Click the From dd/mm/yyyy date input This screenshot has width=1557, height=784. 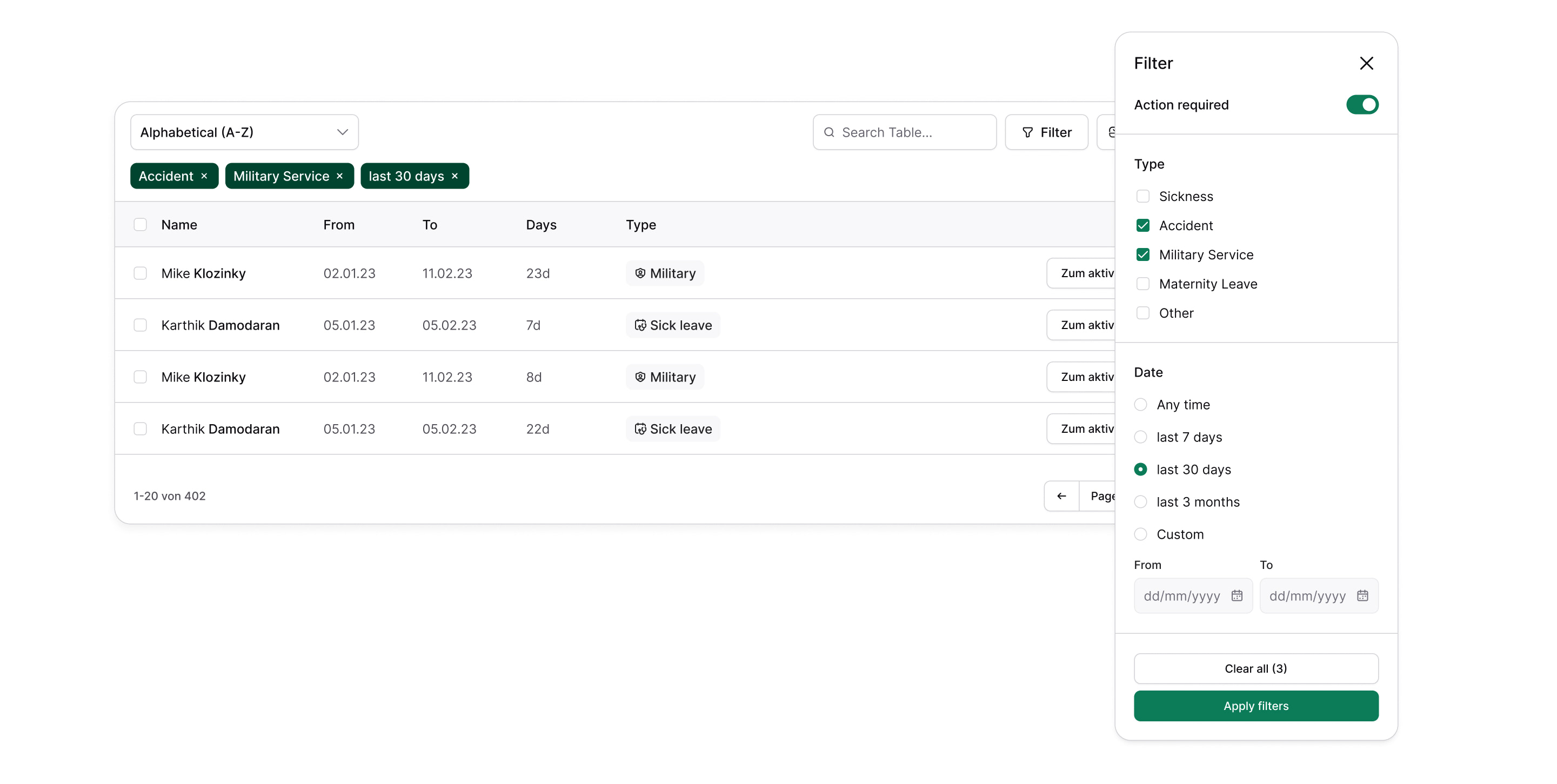pos(1193,596)
